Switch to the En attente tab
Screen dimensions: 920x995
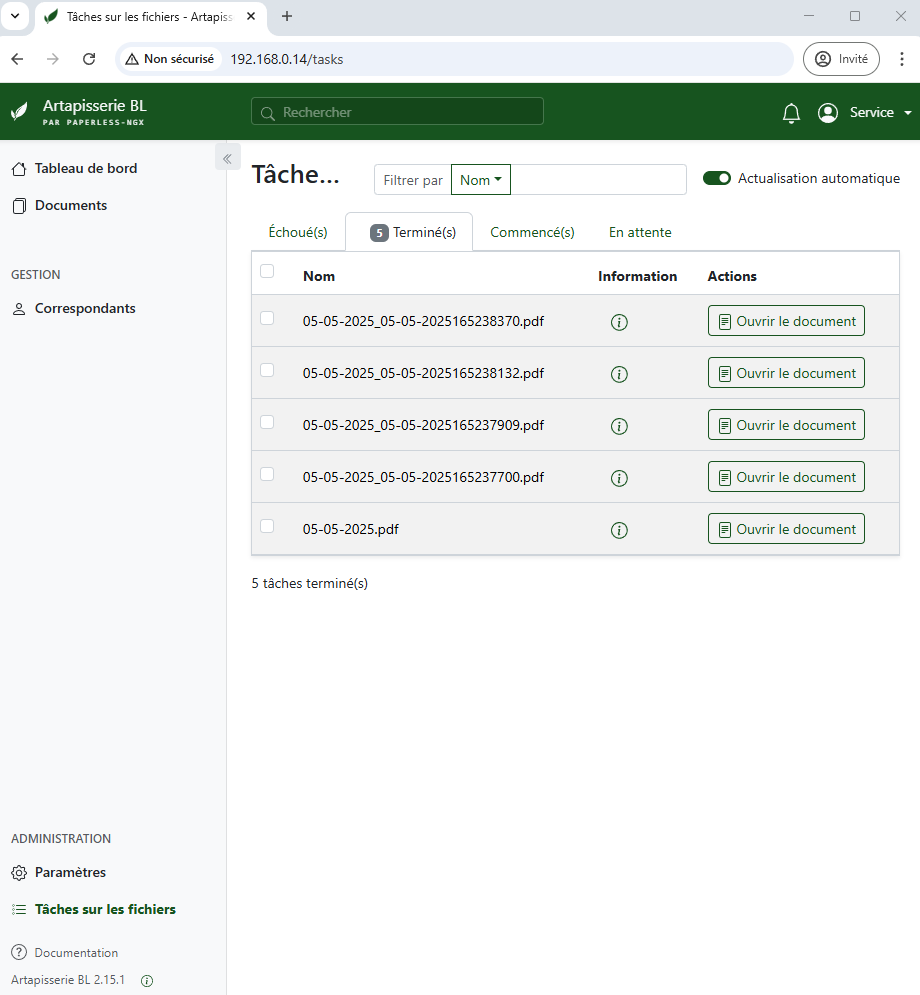click(640, 232)
